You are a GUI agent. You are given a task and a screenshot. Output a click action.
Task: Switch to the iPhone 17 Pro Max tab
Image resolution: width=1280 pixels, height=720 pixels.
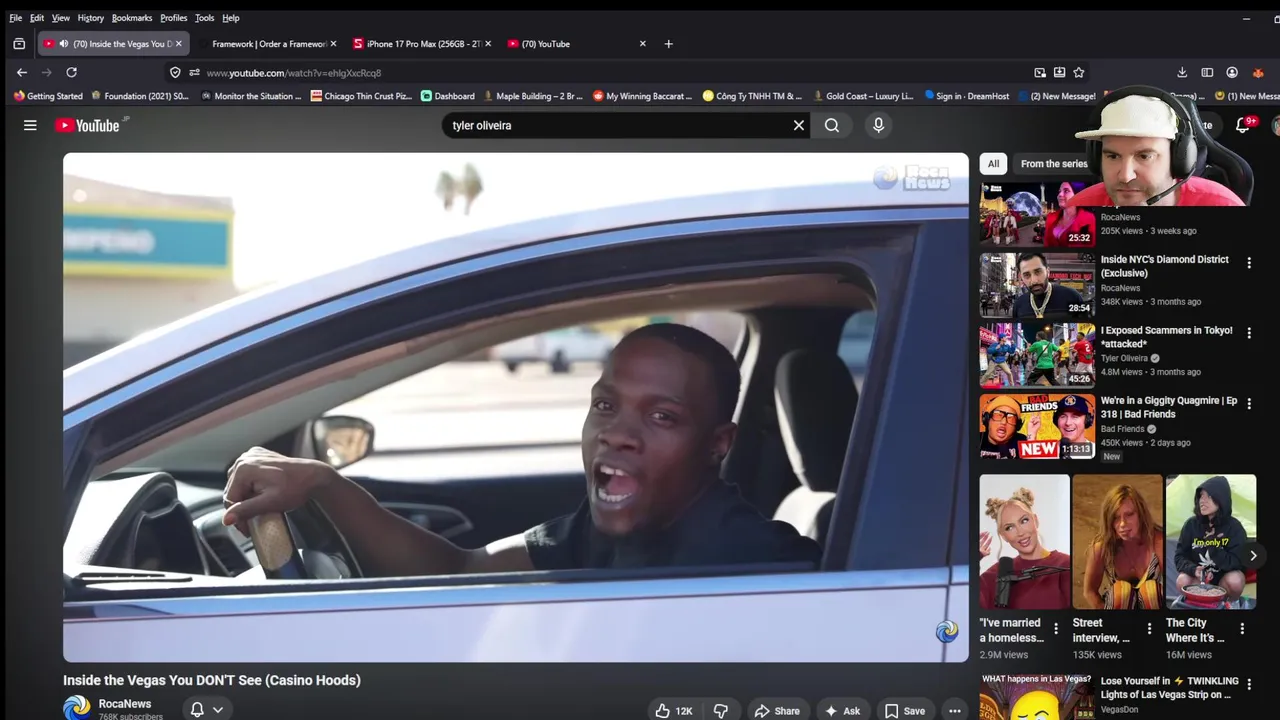[x=422, y=44]
